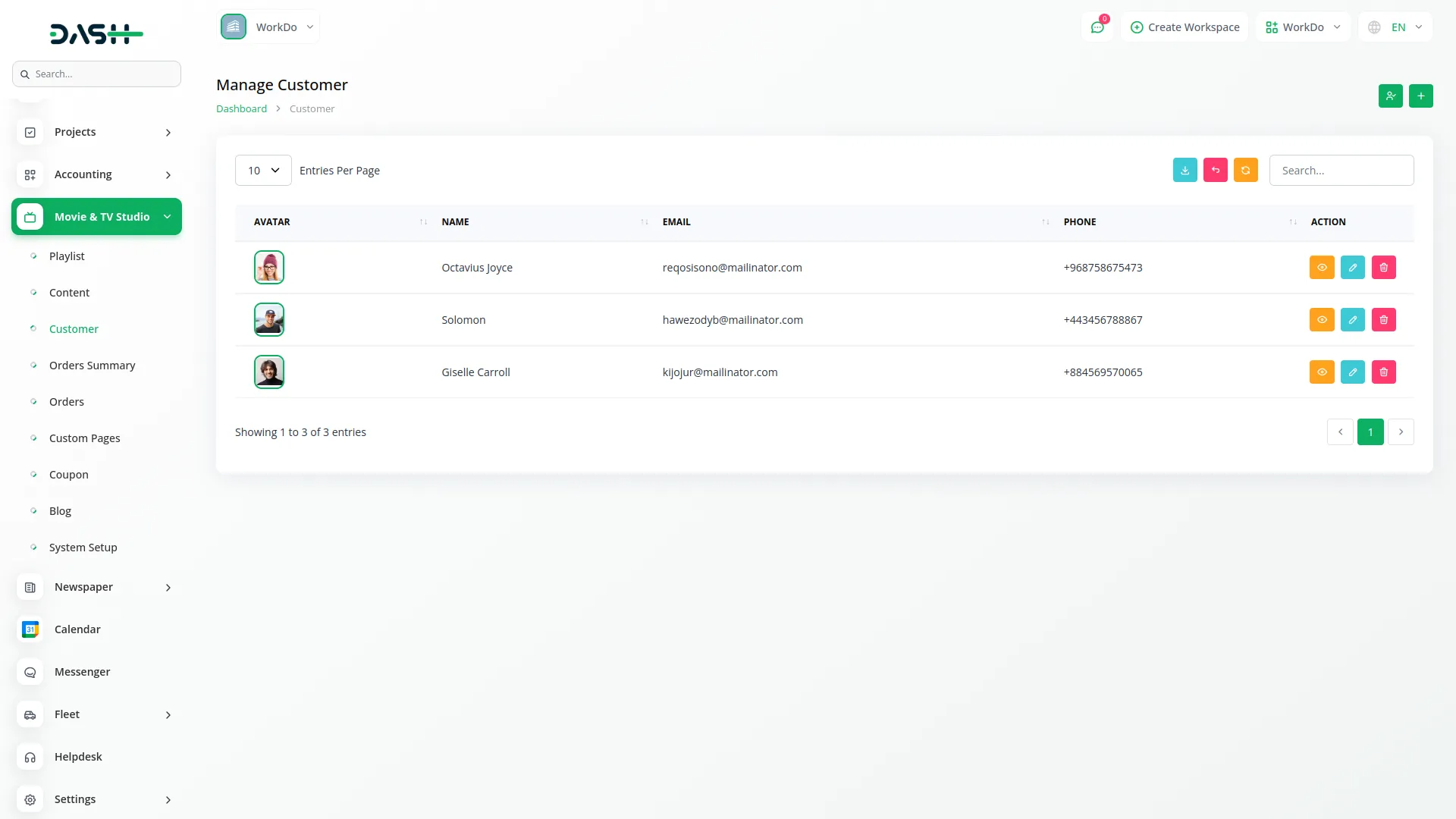Delete Giselle Carroll with trash icon
The image size is (1456, 819).
click(x=1383, y=372)
